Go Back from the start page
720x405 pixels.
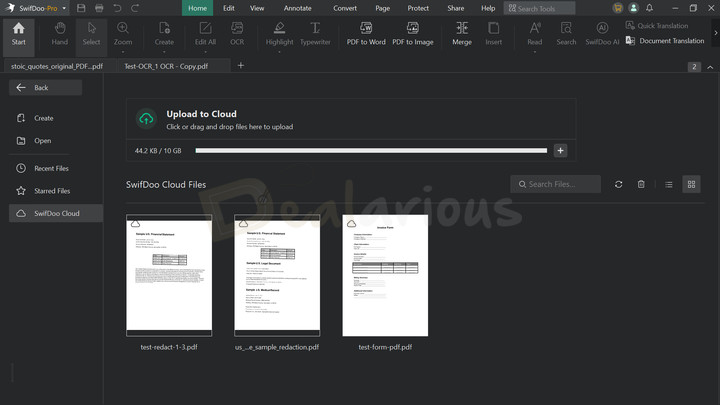point(45,88)
